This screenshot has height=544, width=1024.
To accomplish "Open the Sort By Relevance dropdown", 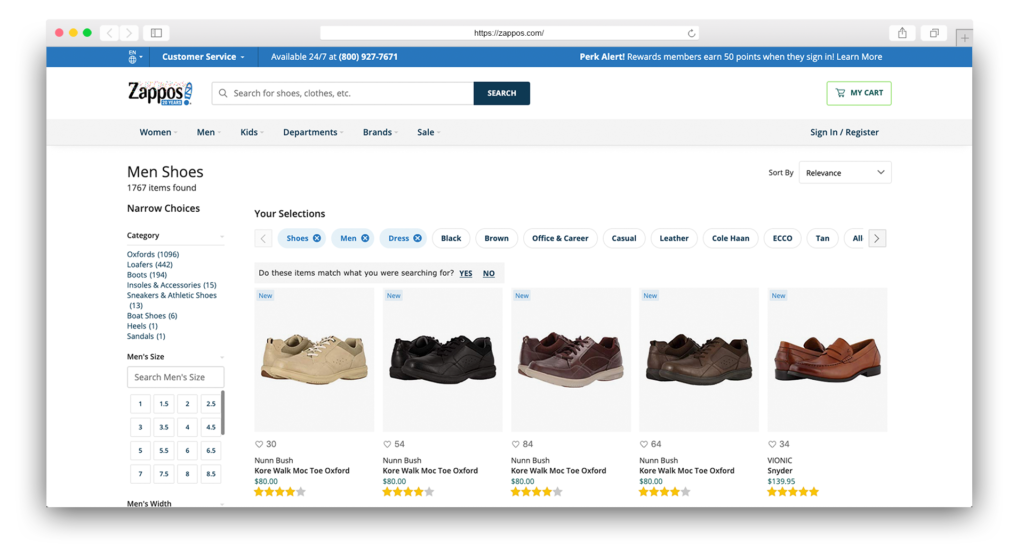I will pyautogui.click(x=844, y=172).
